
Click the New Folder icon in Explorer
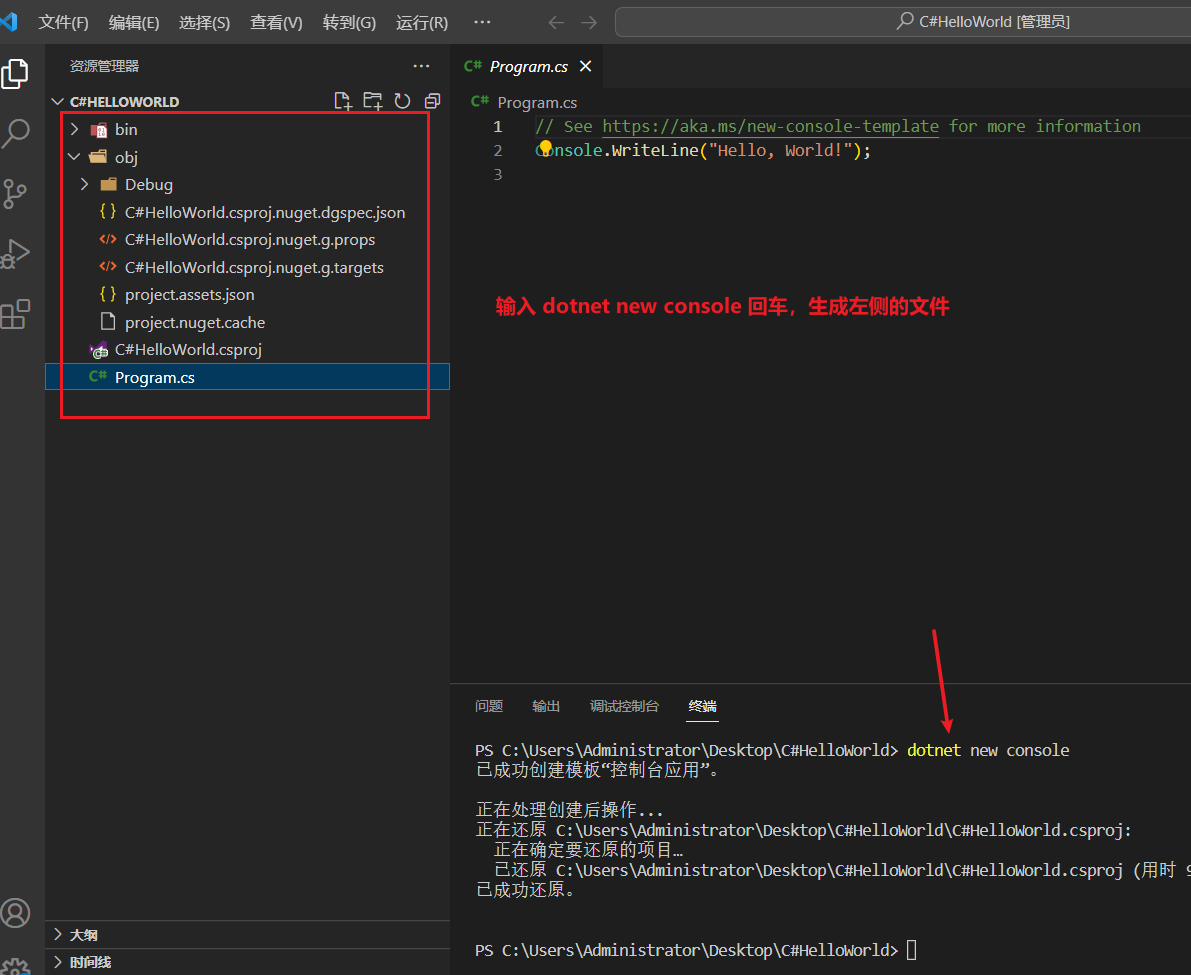[x=372, y=100]
